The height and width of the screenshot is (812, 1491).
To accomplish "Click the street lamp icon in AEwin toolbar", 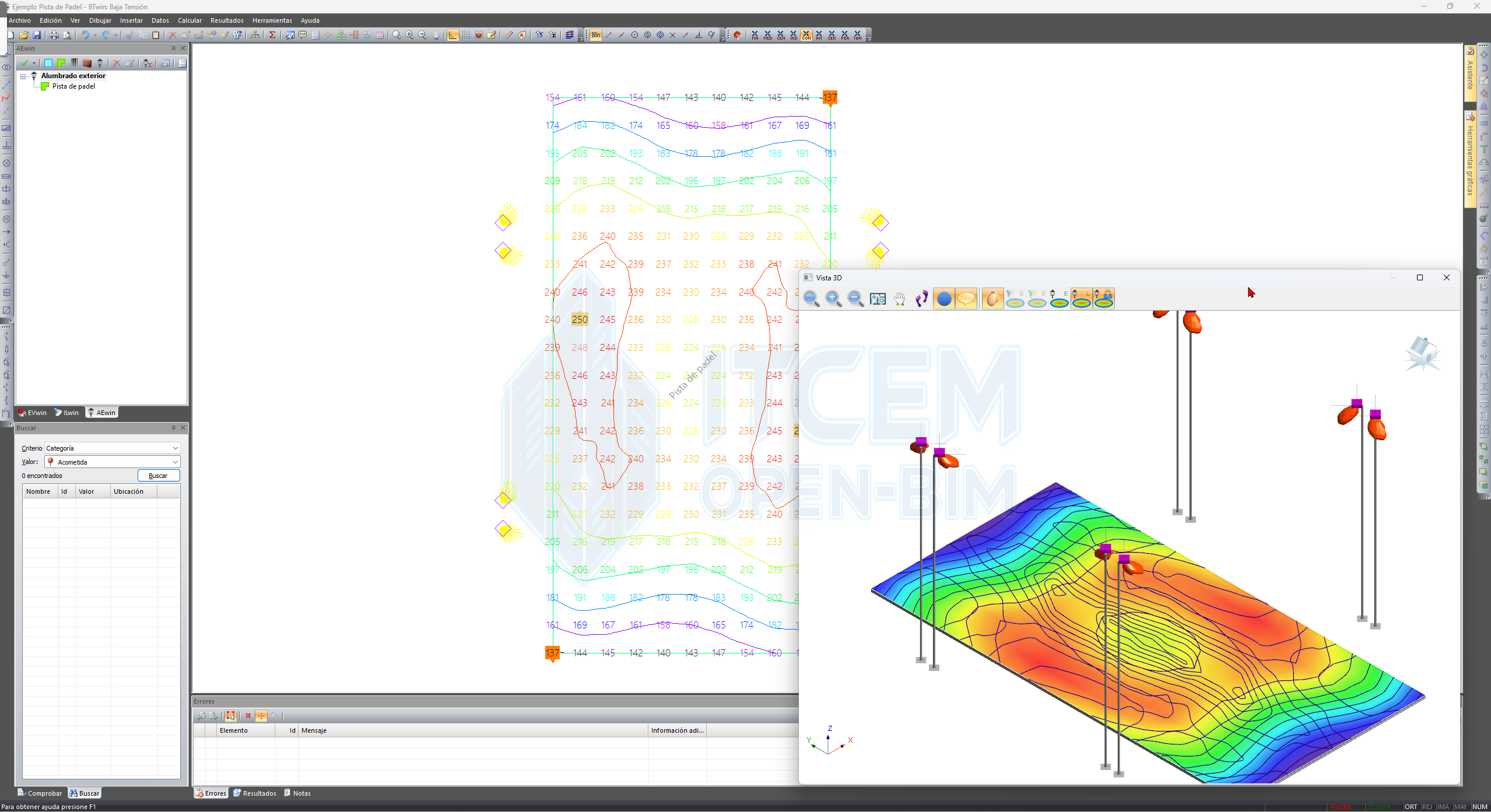I will point(100,63).
